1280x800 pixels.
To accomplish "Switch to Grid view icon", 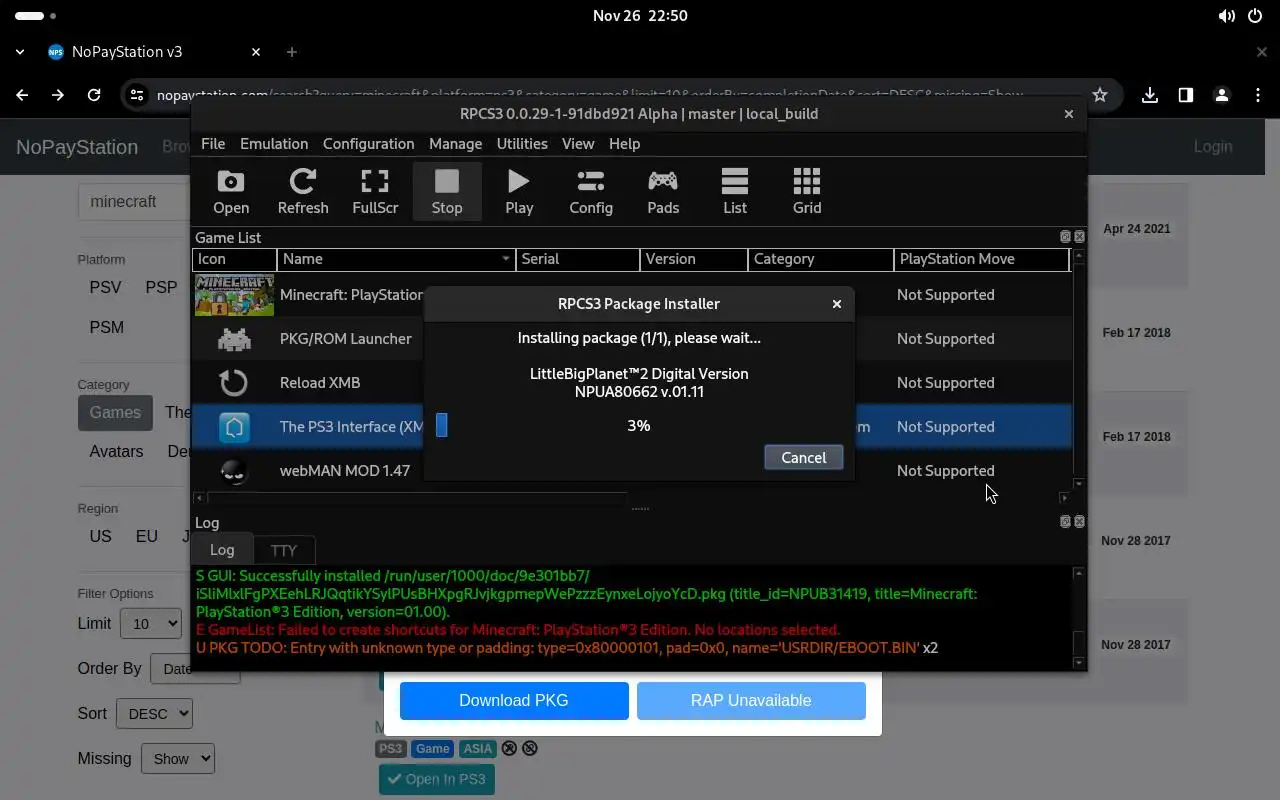I will (807, 191).
